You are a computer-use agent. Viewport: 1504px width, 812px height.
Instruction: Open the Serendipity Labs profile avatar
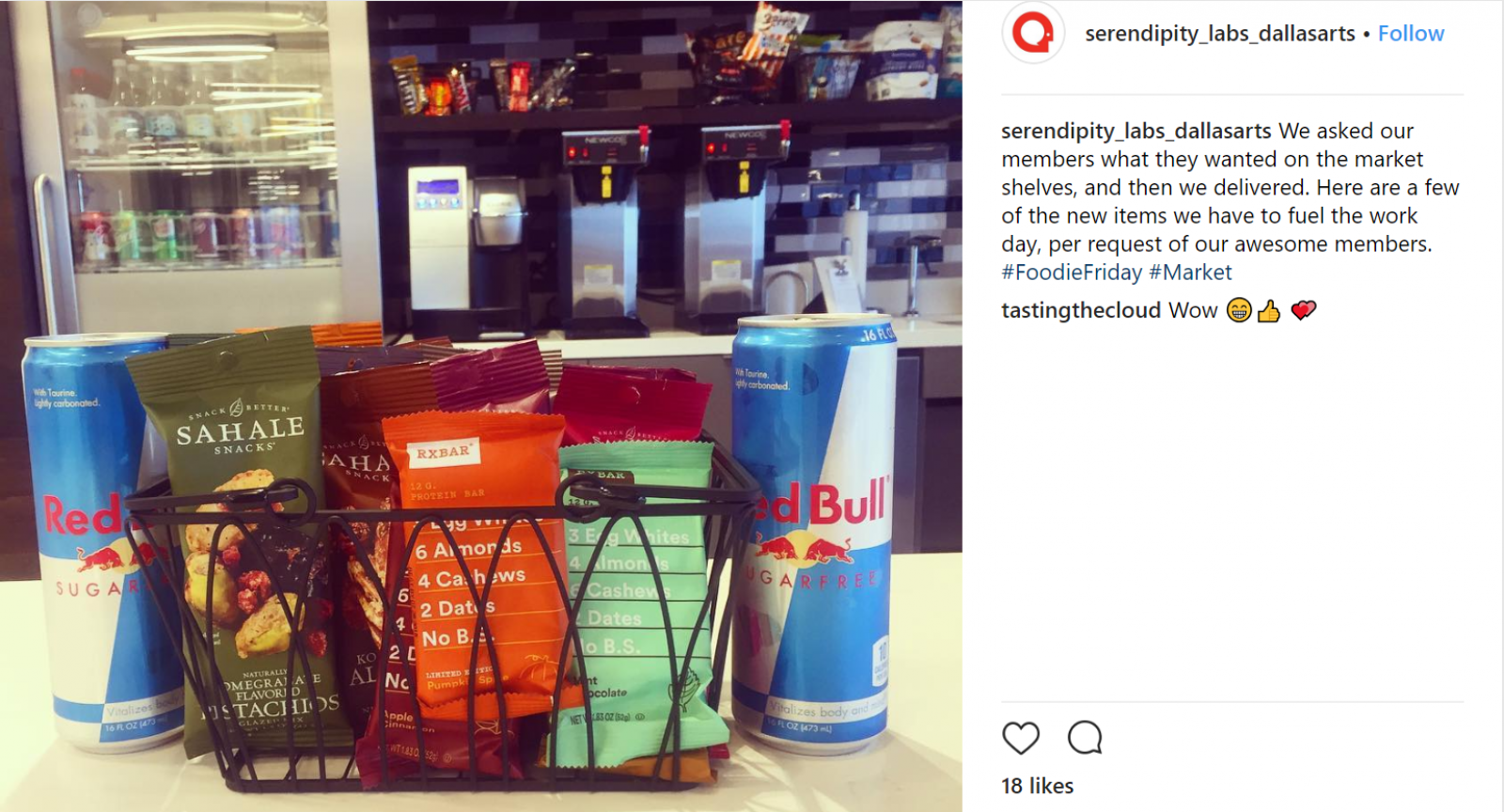(x=1033, y=34)
